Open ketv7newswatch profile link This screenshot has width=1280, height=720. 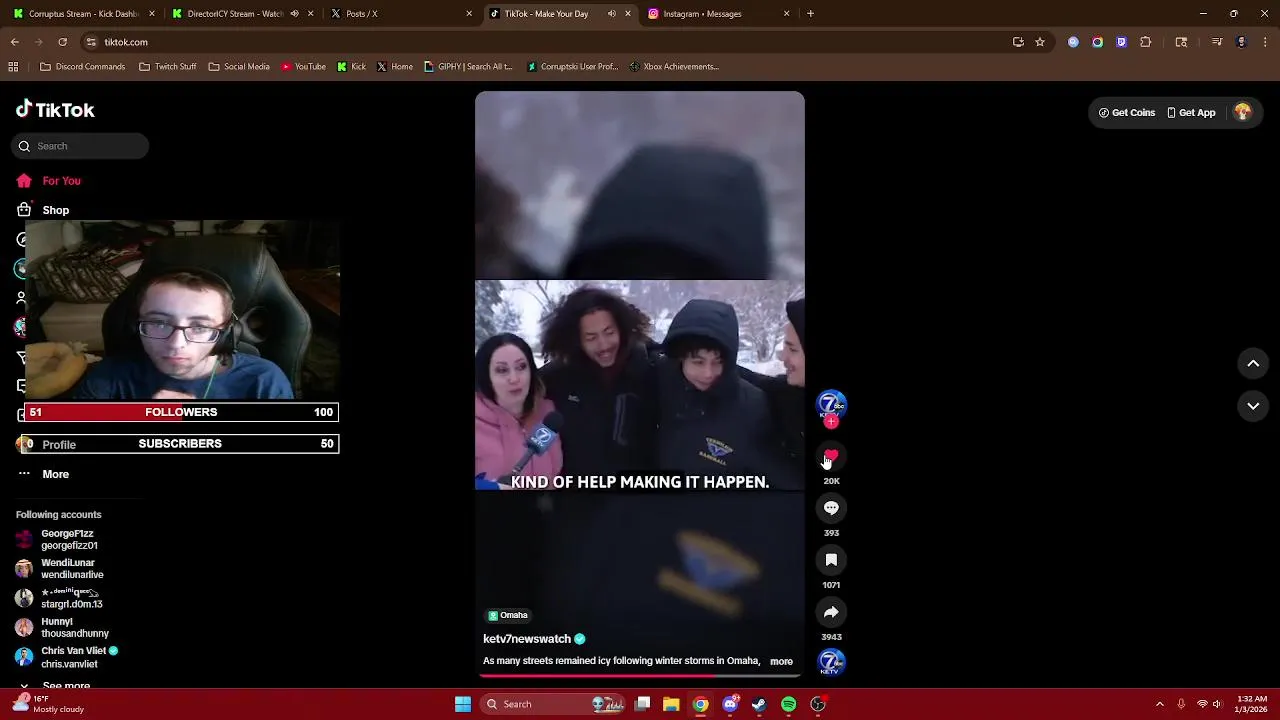pos(527,639)
